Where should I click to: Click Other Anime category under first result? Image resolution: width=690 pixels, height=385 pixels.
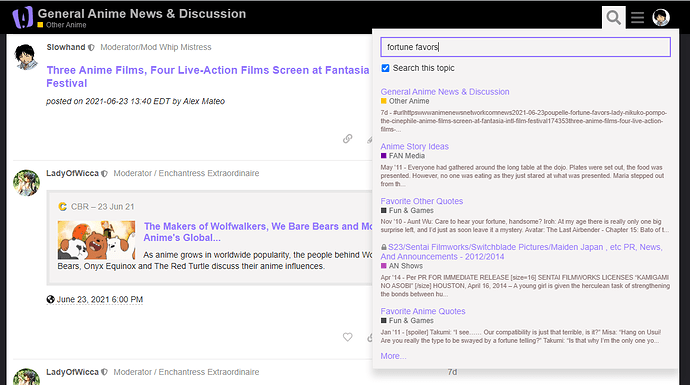405,101
